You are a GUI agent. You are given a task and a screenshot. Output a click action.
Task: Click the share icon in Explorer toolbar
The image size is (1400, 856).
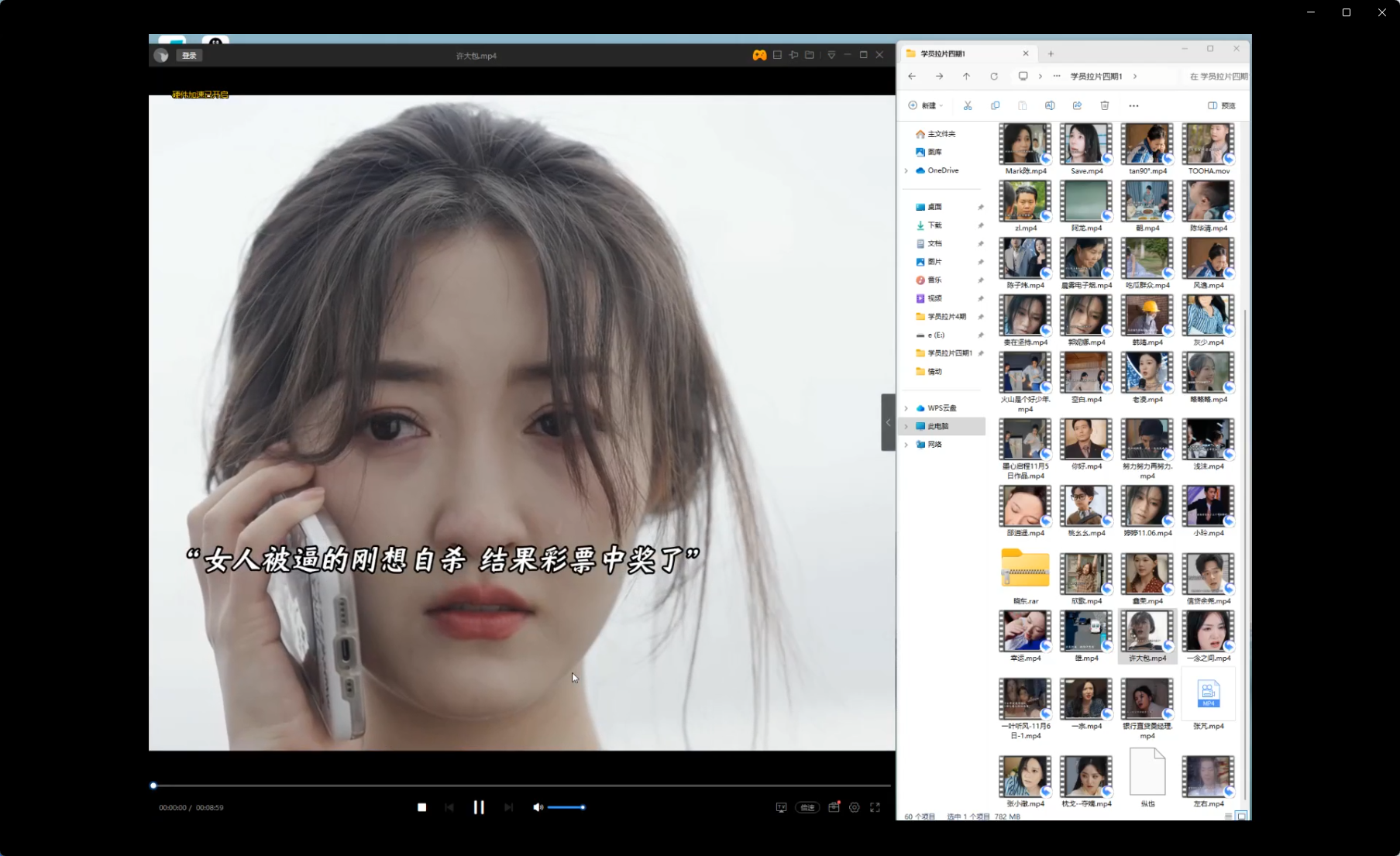tap(1077, 105)
